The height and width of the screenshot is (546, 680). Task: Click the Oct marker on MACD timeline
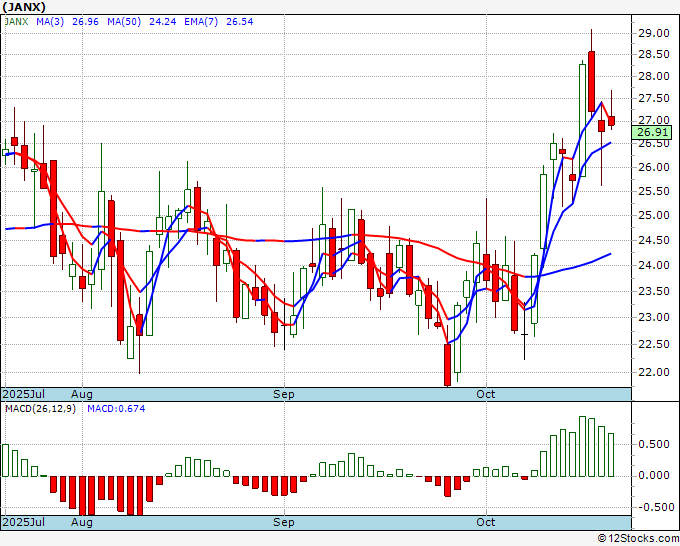click(485, 522)
